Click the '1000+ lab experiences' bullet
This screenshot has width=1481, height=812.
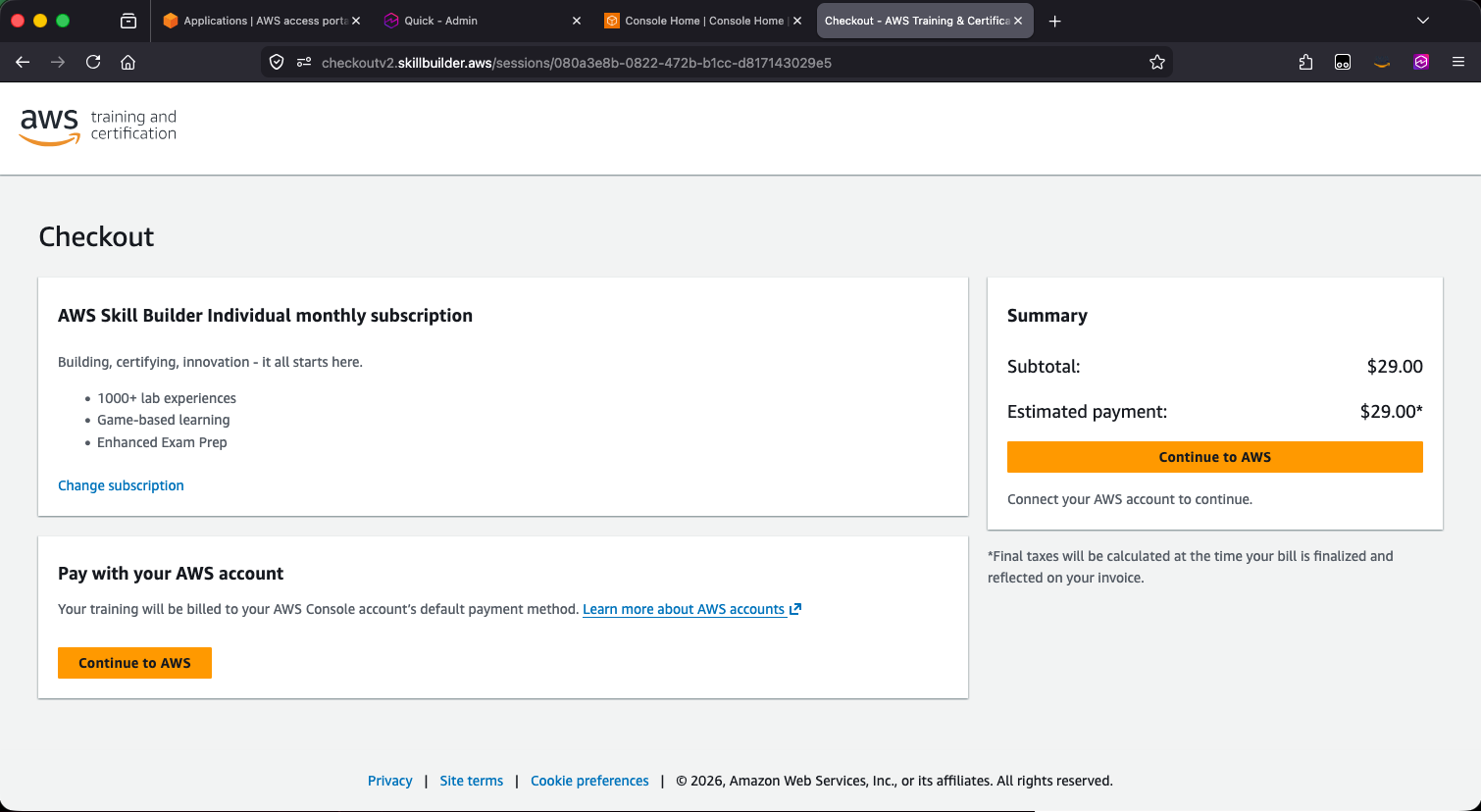[x=167, y=398]
